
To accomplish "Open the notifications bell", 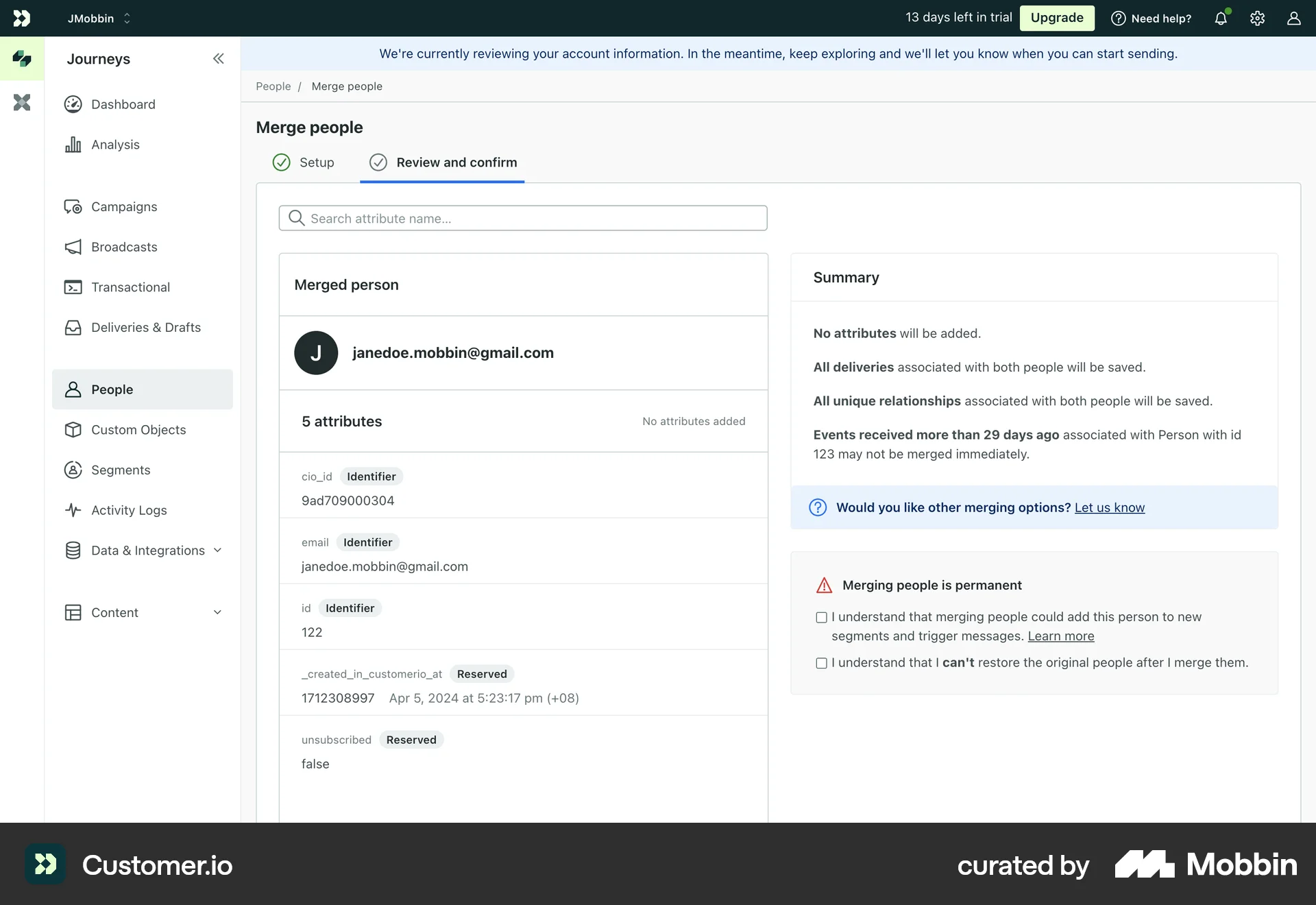I will coord(1221,18).
